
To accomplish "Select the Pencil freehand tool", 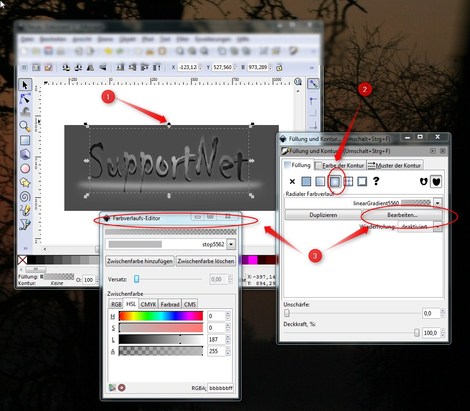I will click(x=25, y=210).
